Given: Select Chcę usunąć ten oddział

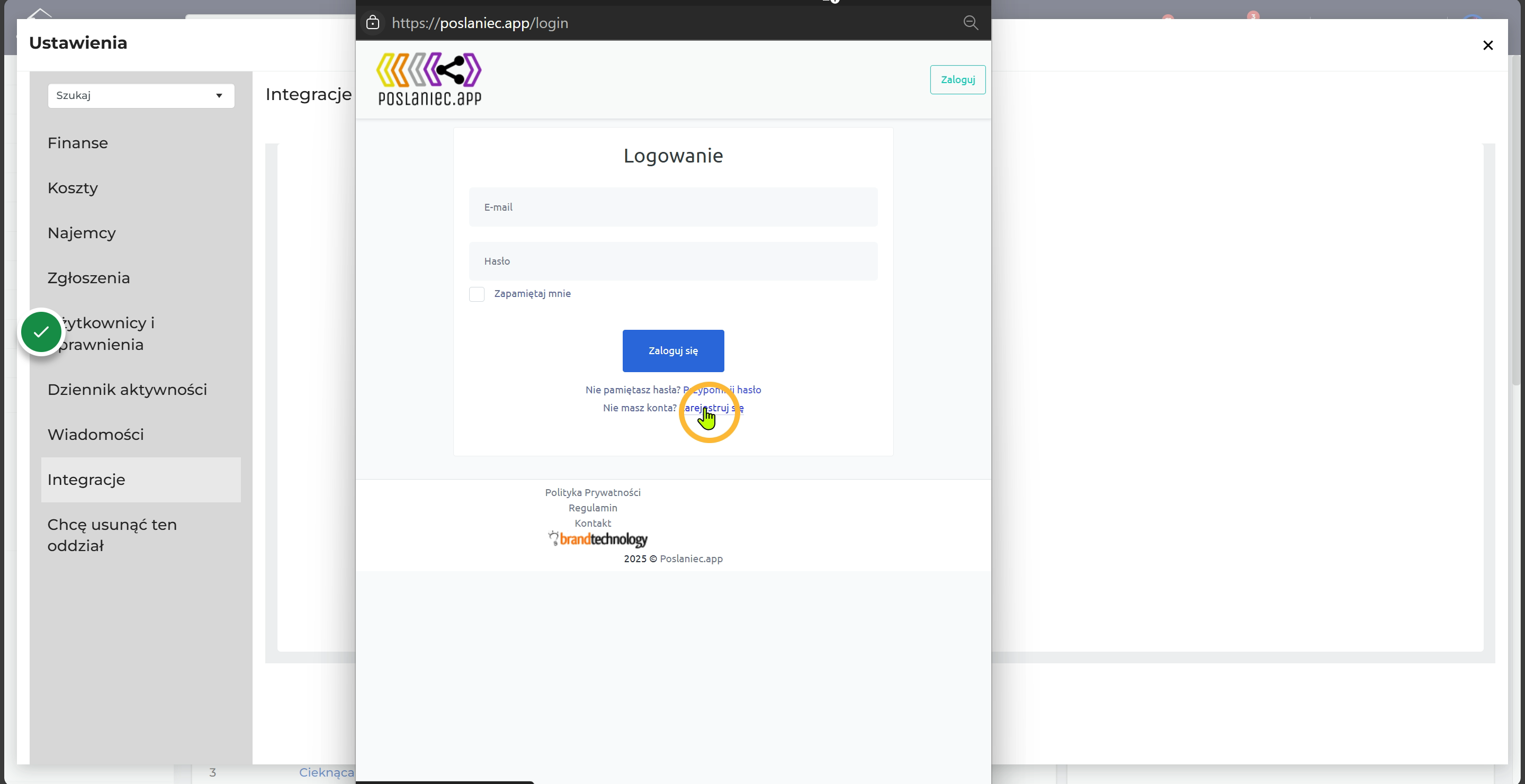Looking at the screenshot, I should click(112, 535).
